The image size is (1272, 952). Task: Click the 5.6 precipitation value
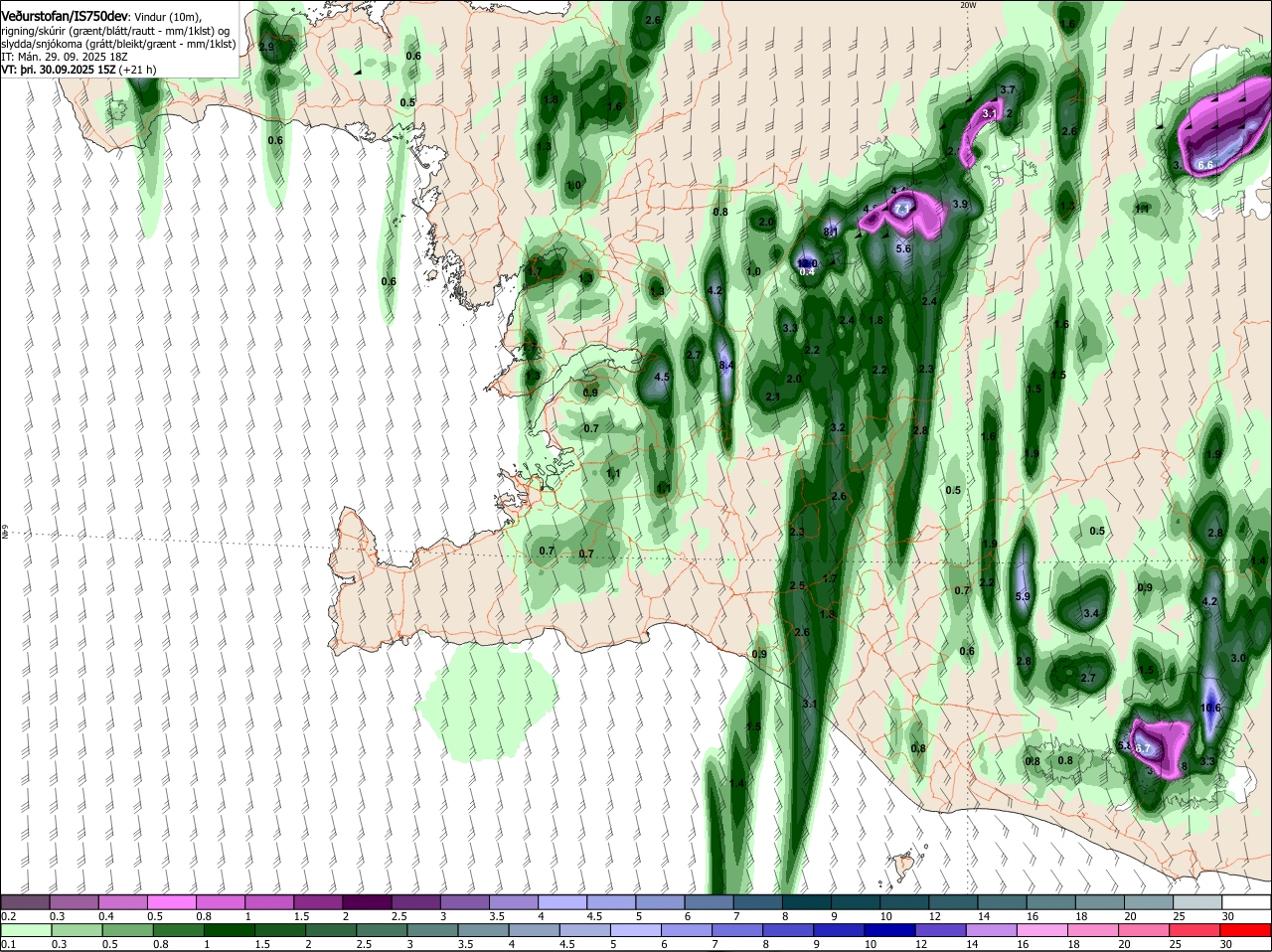coord(903,248)
